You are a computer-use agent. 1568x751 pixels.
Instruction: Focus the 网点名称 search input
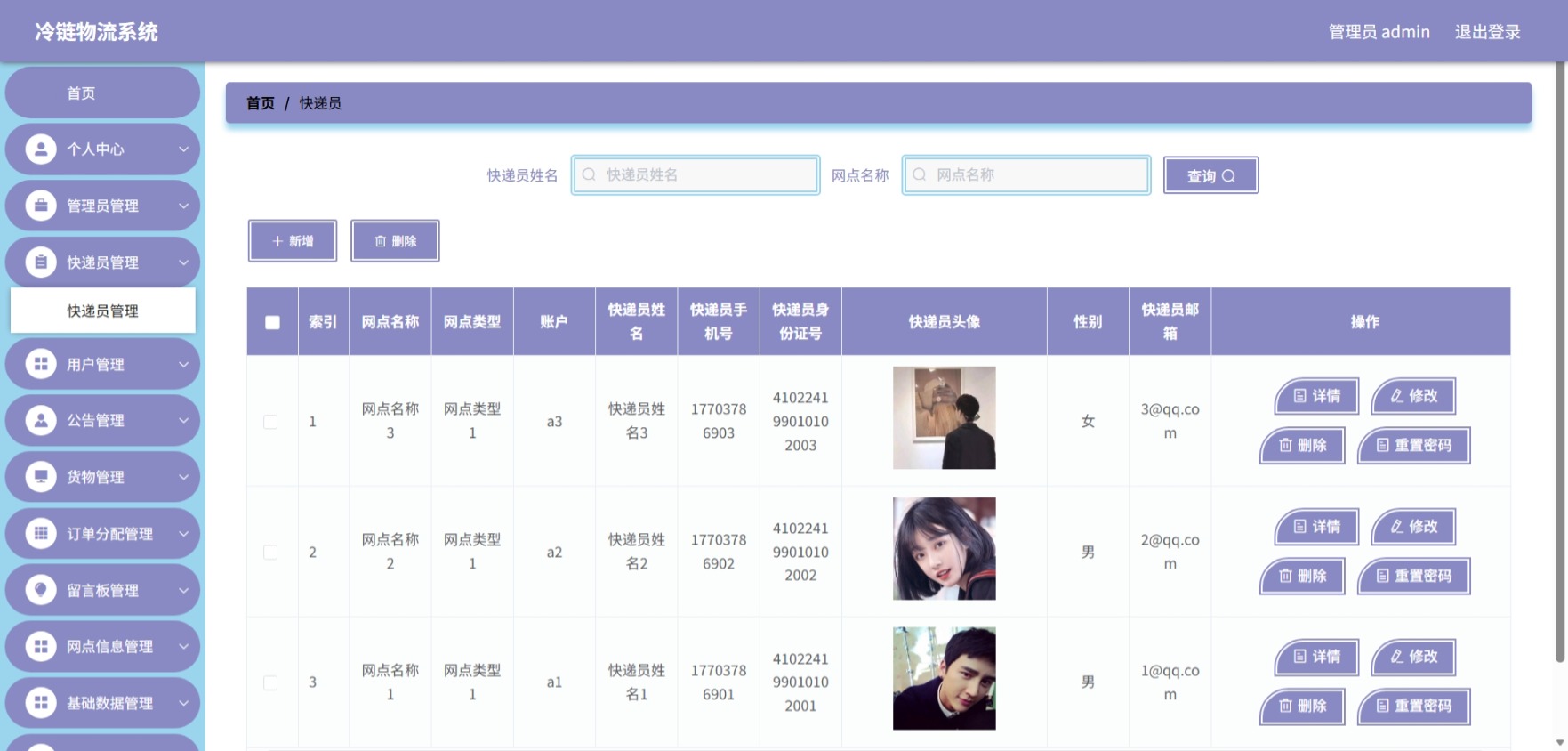(1026, 174)
